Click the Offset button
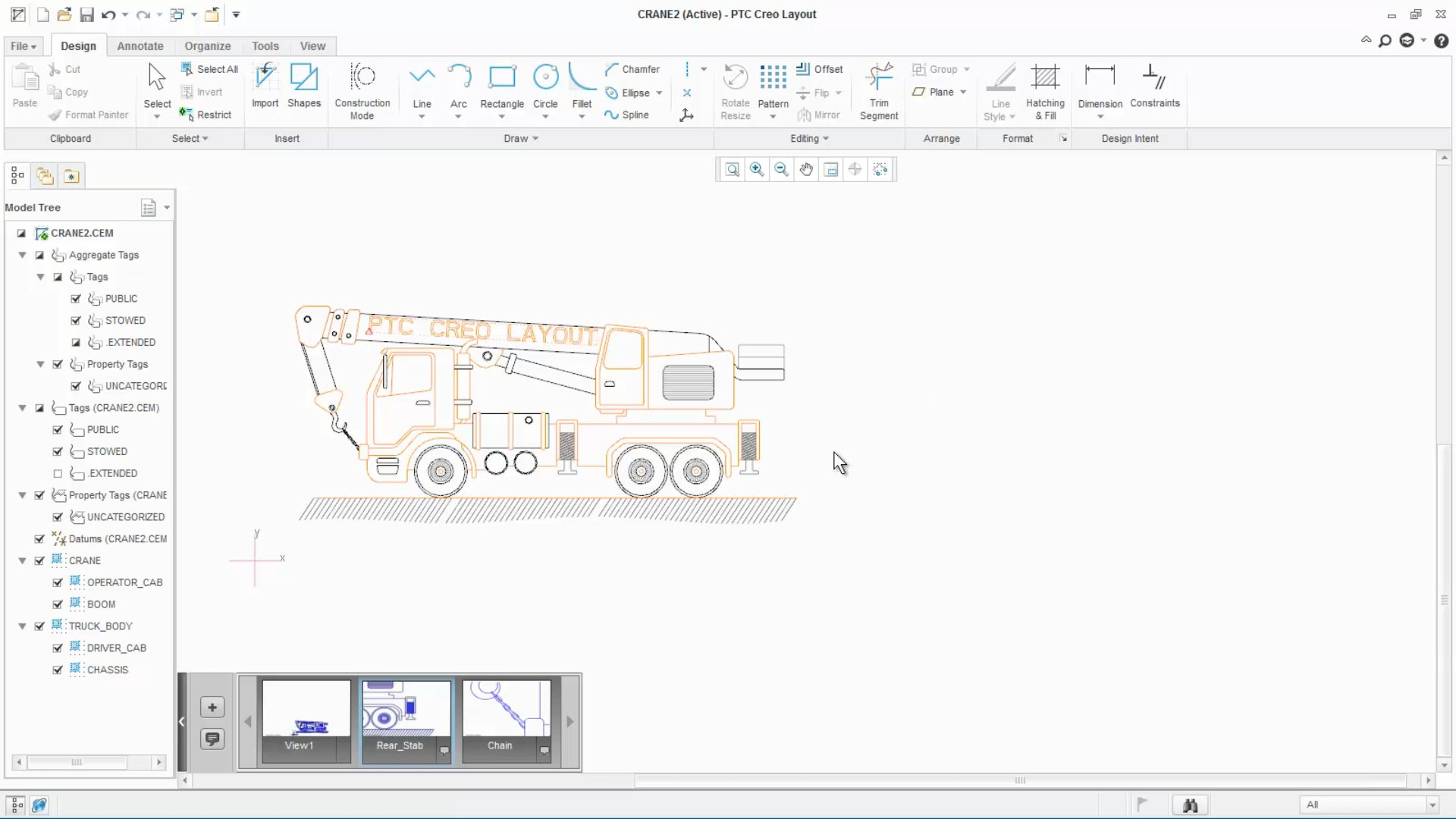This screenshot has width=1456, height=819. point(820,69)
